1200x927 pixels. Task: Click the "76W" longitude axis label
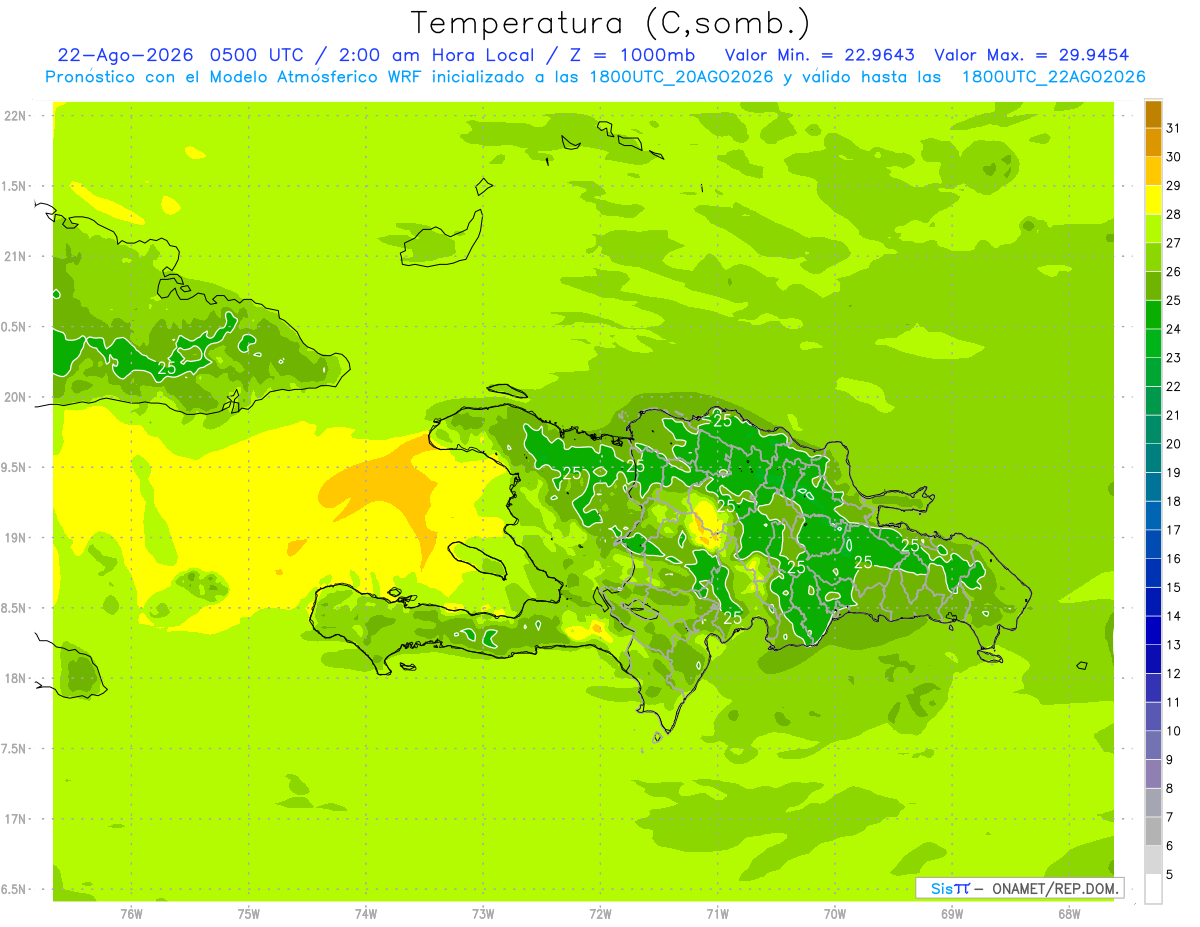click(131, 913)
